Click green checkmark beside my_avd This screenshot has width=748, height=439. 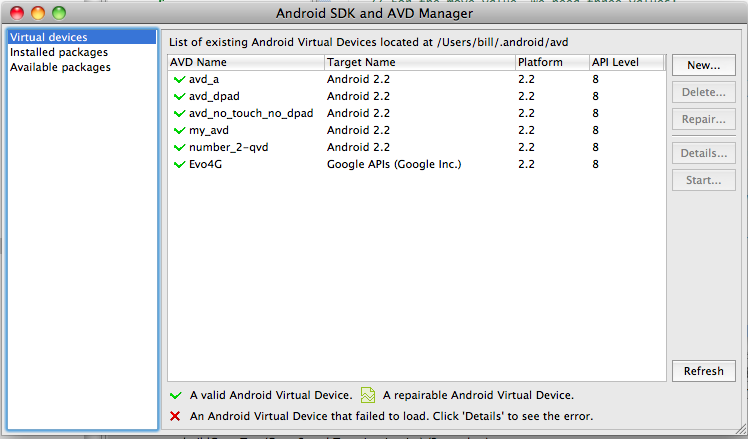point(179,130)
